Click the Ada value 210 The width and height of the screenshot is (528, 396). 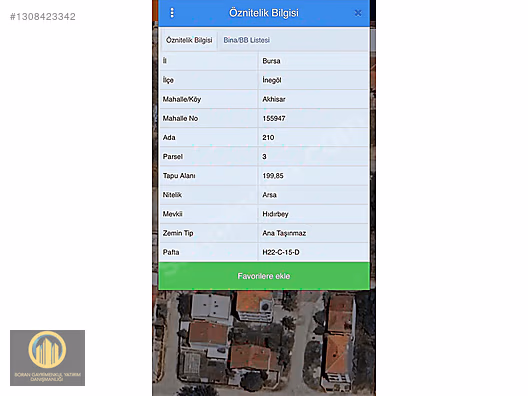pyautogui.click(x=268, y=137)
